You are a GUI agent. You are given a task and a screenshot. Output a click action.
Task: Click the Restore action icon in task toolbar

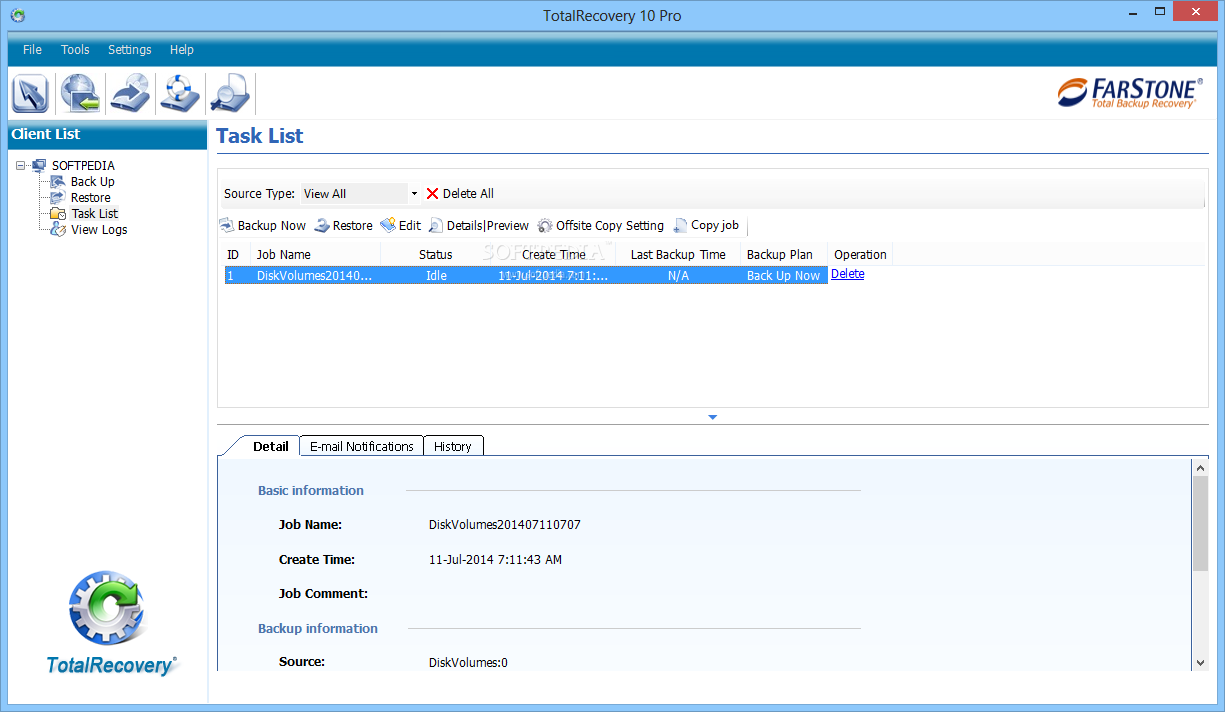pos(322,226)
